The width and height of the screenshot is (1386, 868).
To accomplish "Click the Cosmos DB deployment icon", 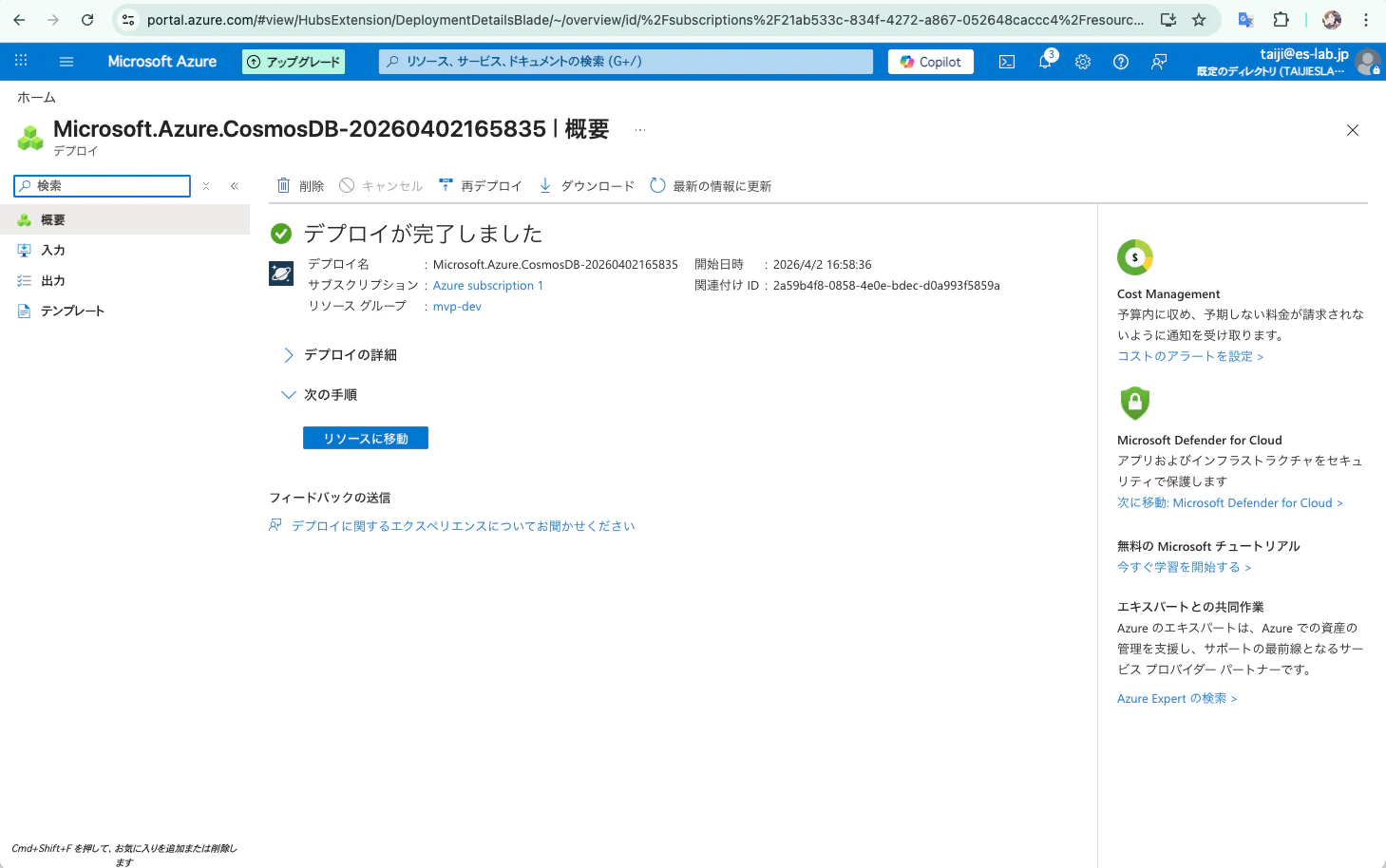I will [281, 274].
